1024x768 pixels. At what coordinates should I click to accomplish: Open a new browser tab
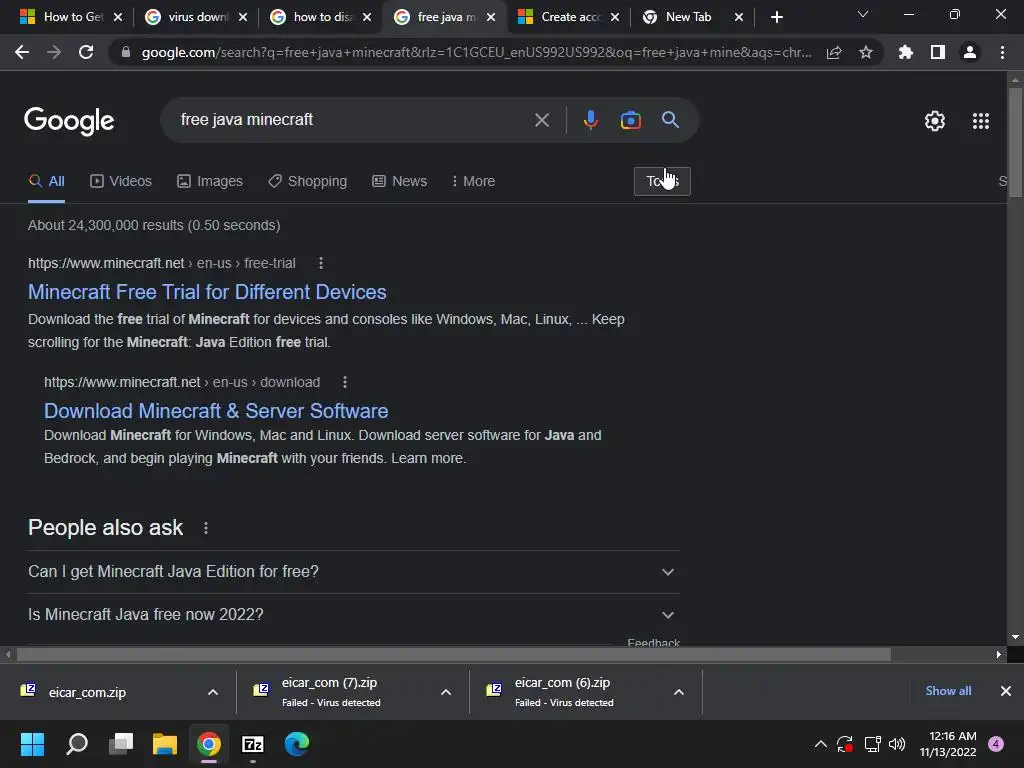pos(776,17)
